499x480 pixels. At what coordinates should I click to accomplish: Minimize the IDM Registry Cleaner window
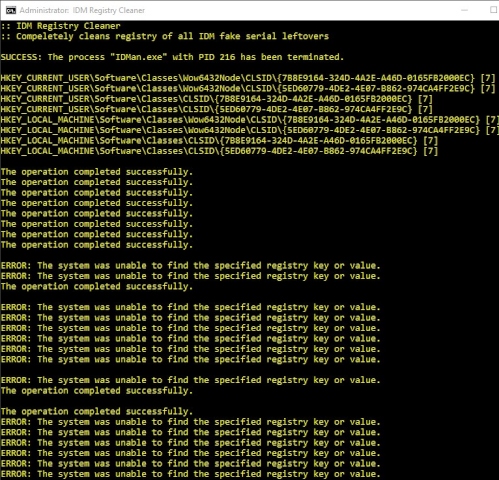tap(464, 10)
